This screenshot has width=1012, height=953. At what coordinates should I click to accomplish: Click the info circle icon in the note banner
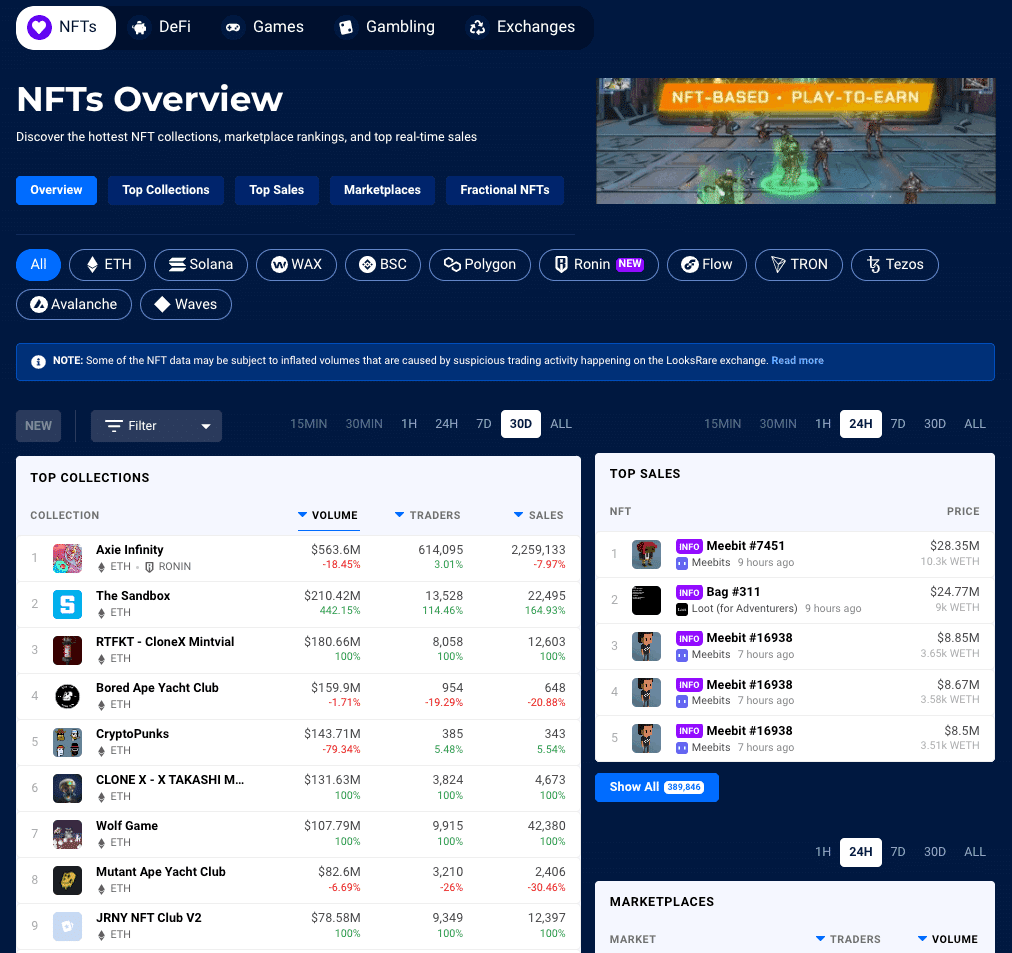tap(39, 361)
